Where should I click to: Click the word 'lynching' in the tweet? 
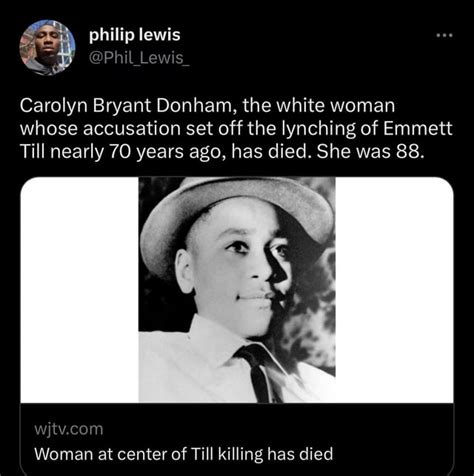[x=319, y=129]
